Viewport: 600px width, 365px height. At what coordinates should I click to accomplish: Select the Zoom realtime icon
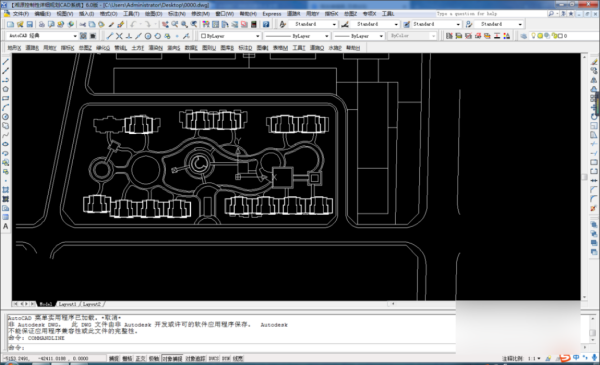tap(174, 24)
